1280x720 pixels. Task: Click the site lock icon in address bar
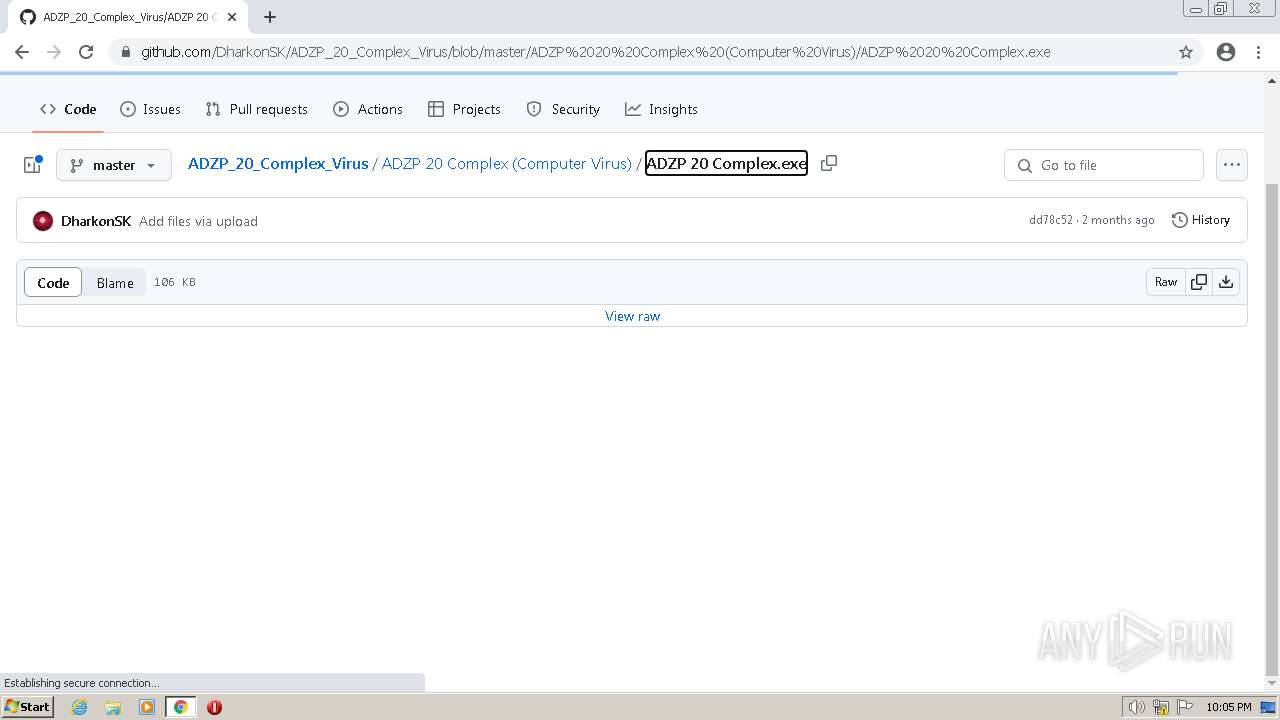click(126, 52)
